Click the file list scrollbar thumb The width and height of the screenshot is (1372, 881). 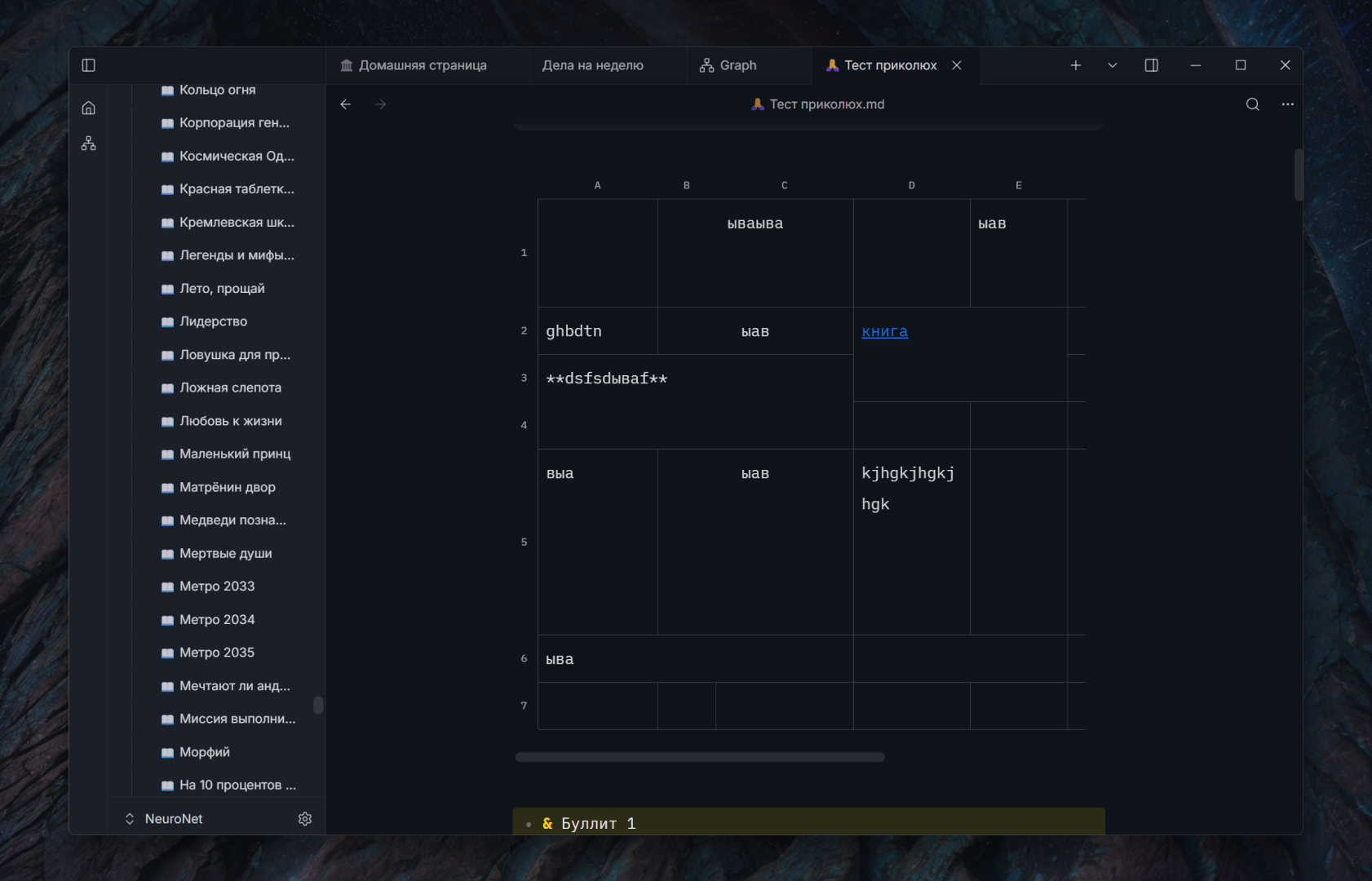coord(318,706)
